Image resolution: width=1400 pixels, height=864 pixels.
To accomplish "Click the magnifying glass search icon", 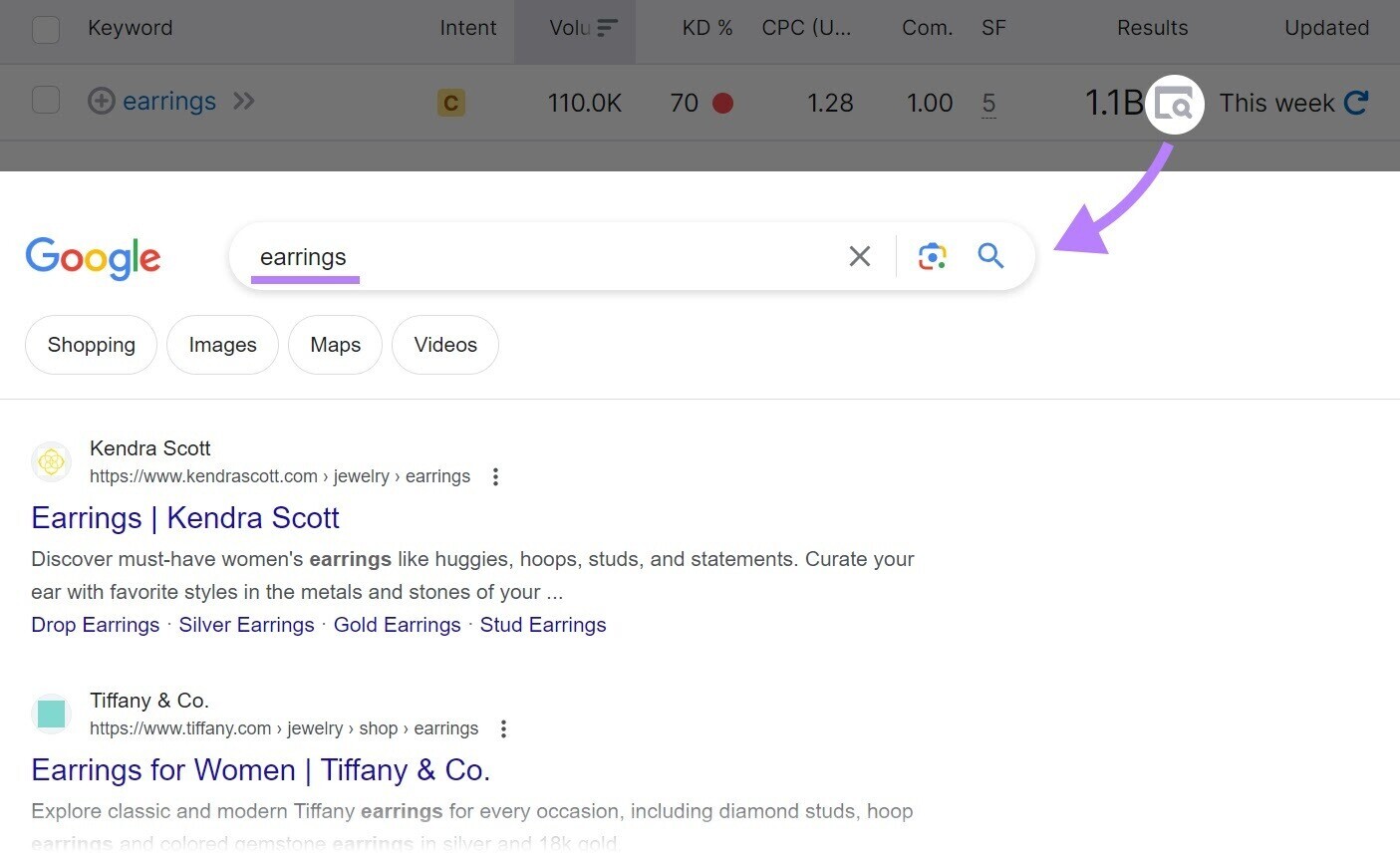I will click(x=990, y=256).
